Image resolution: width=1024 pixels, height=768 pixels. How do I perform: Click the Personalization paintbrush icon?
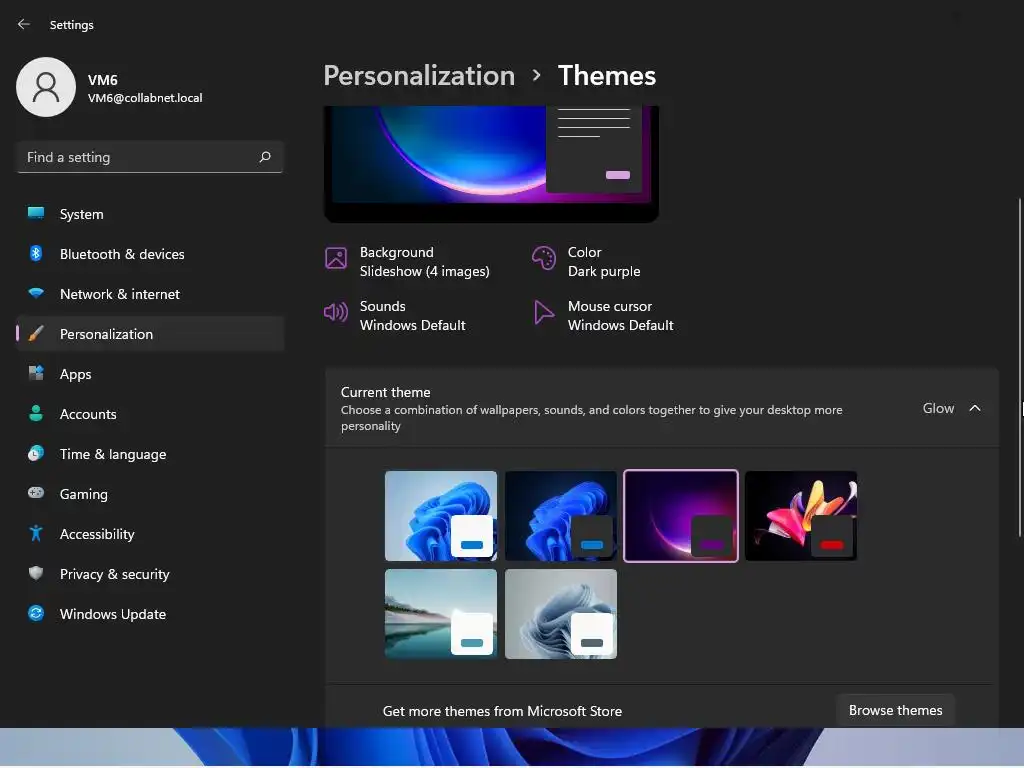[36, 334]
